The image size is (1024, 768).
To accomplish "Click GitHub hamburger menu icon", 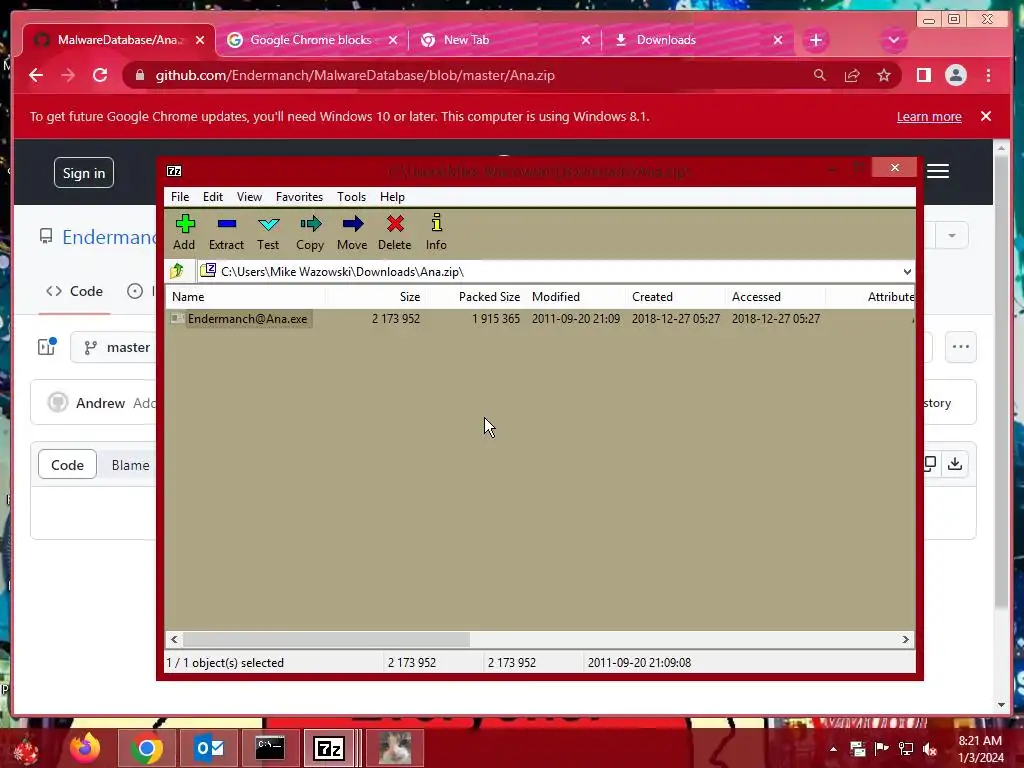I will tap(938, 171).
